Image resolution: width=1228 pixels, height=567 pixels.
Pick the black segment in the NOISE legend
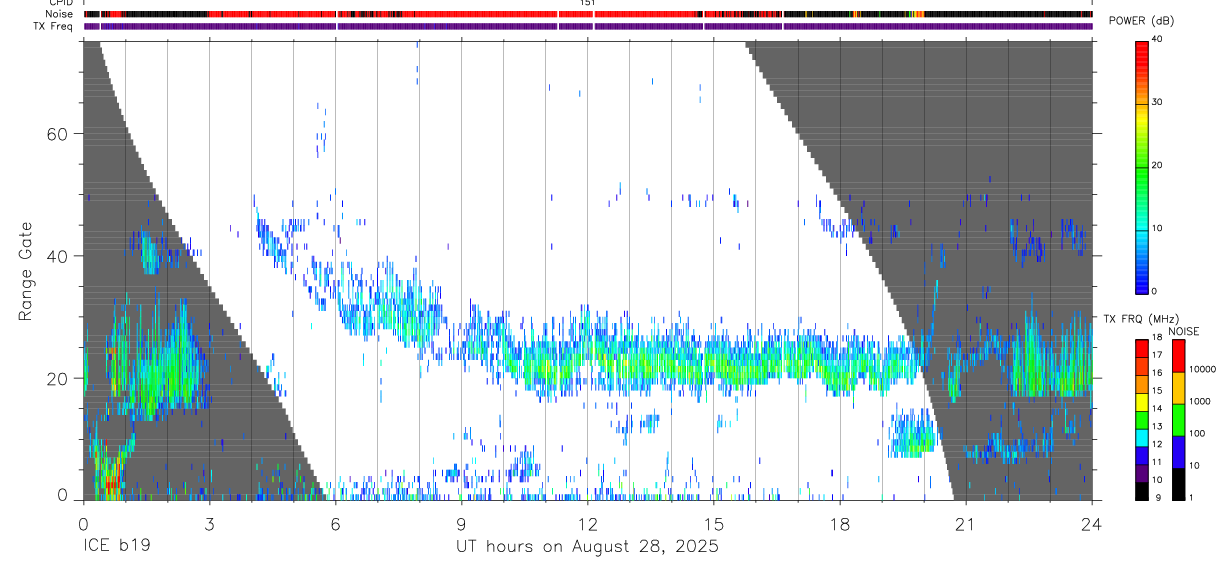pos(1177,484)
